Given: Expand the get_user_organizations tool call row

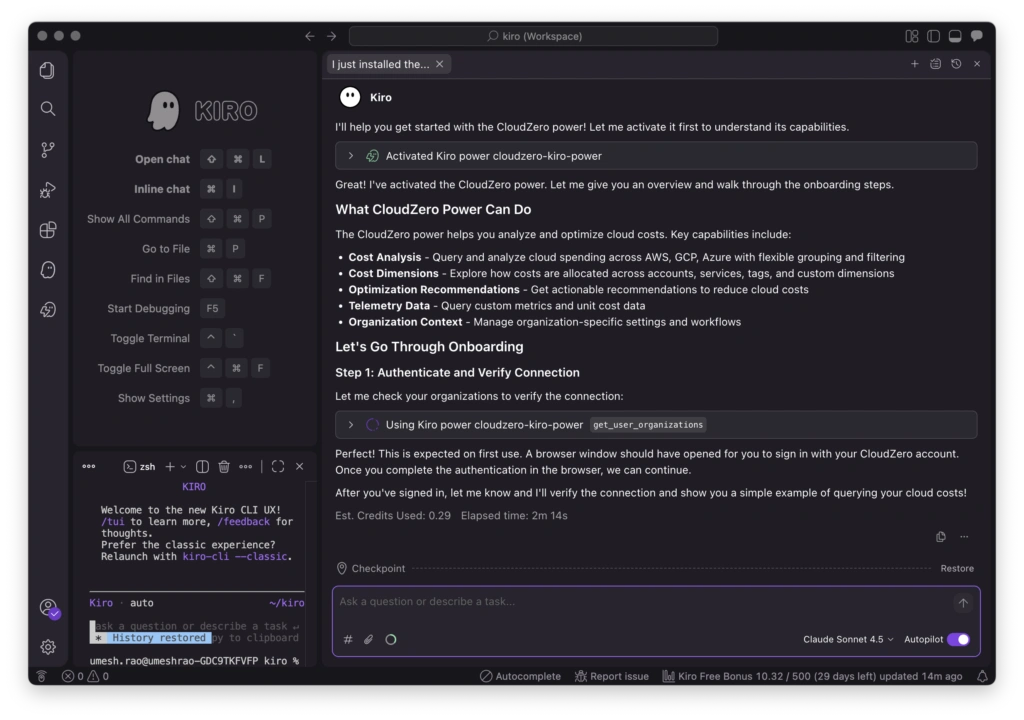Looking at the screenshot, I should pyautogui.click(x=351, y=424).
